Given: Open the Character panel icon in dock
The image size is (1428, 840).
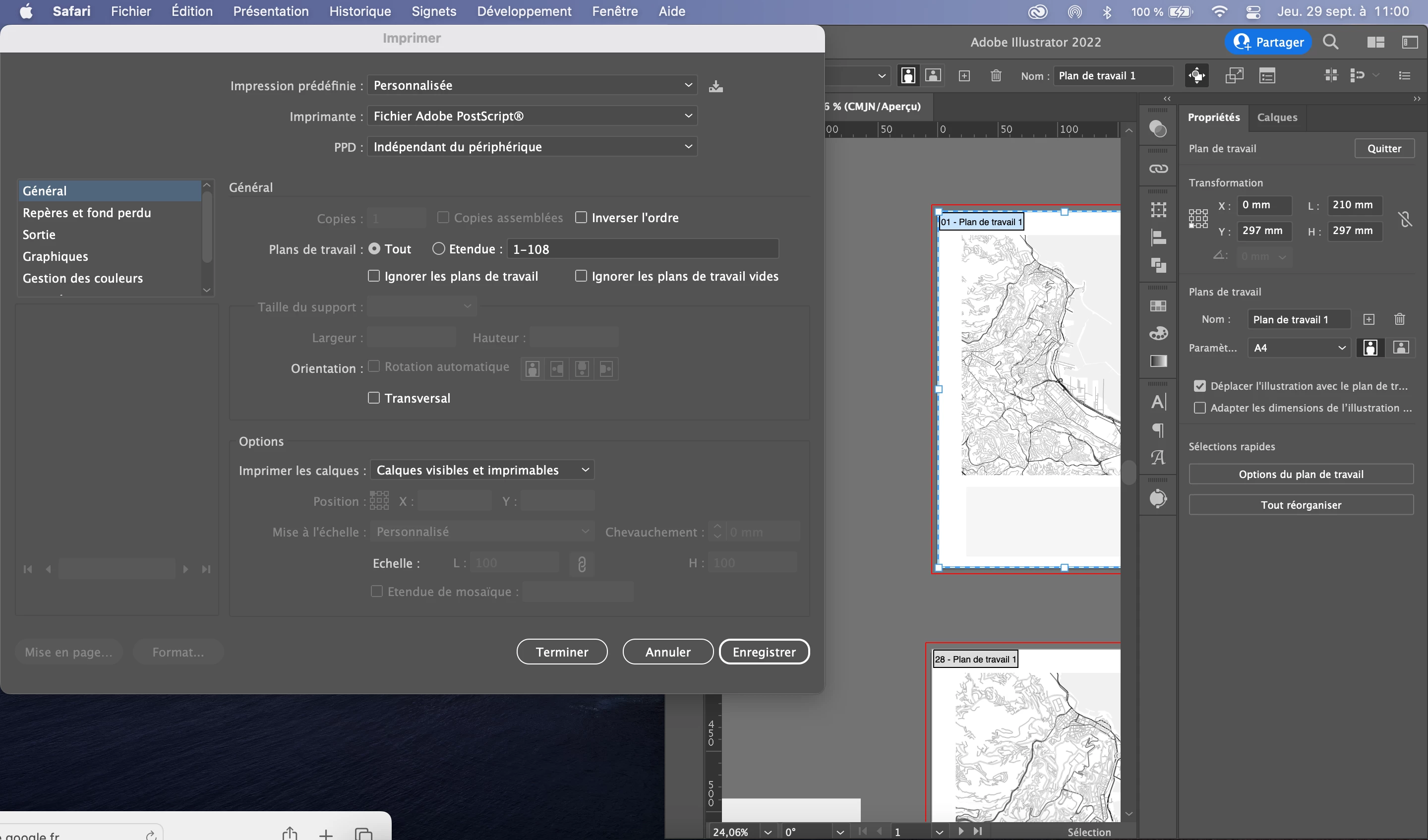Looking at the screenshot, I should coord(1158,401).
